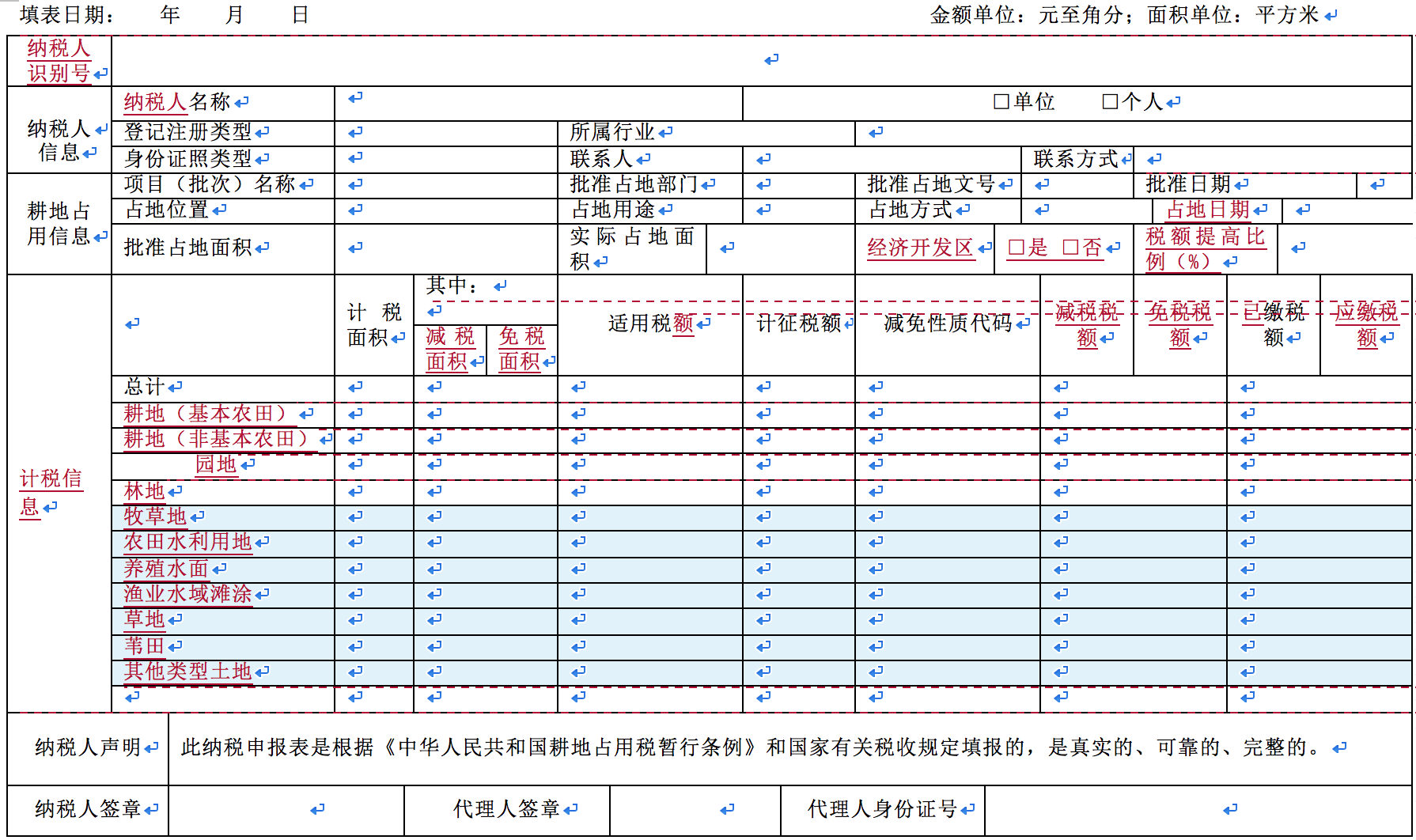Click the 填表日期 text

67,15
